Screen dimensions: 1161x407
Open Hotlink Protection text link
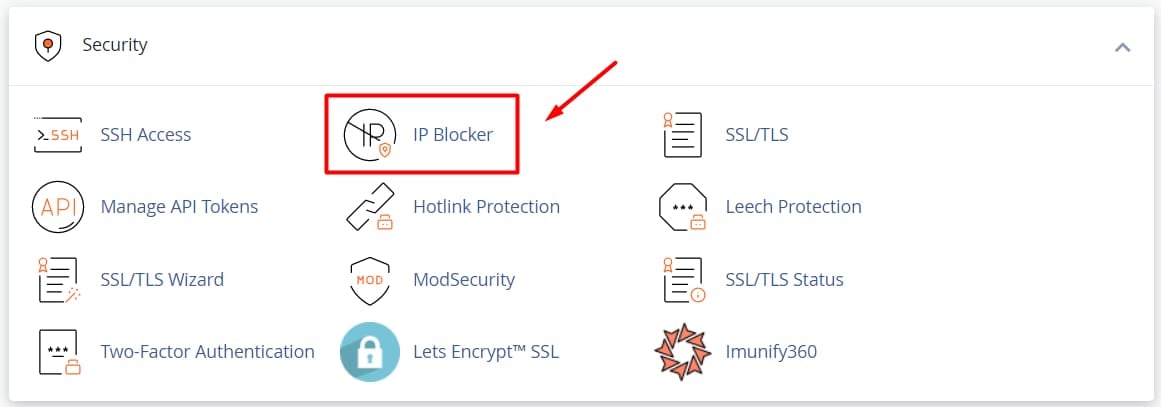pyautogui.click(x=486, y=207)
